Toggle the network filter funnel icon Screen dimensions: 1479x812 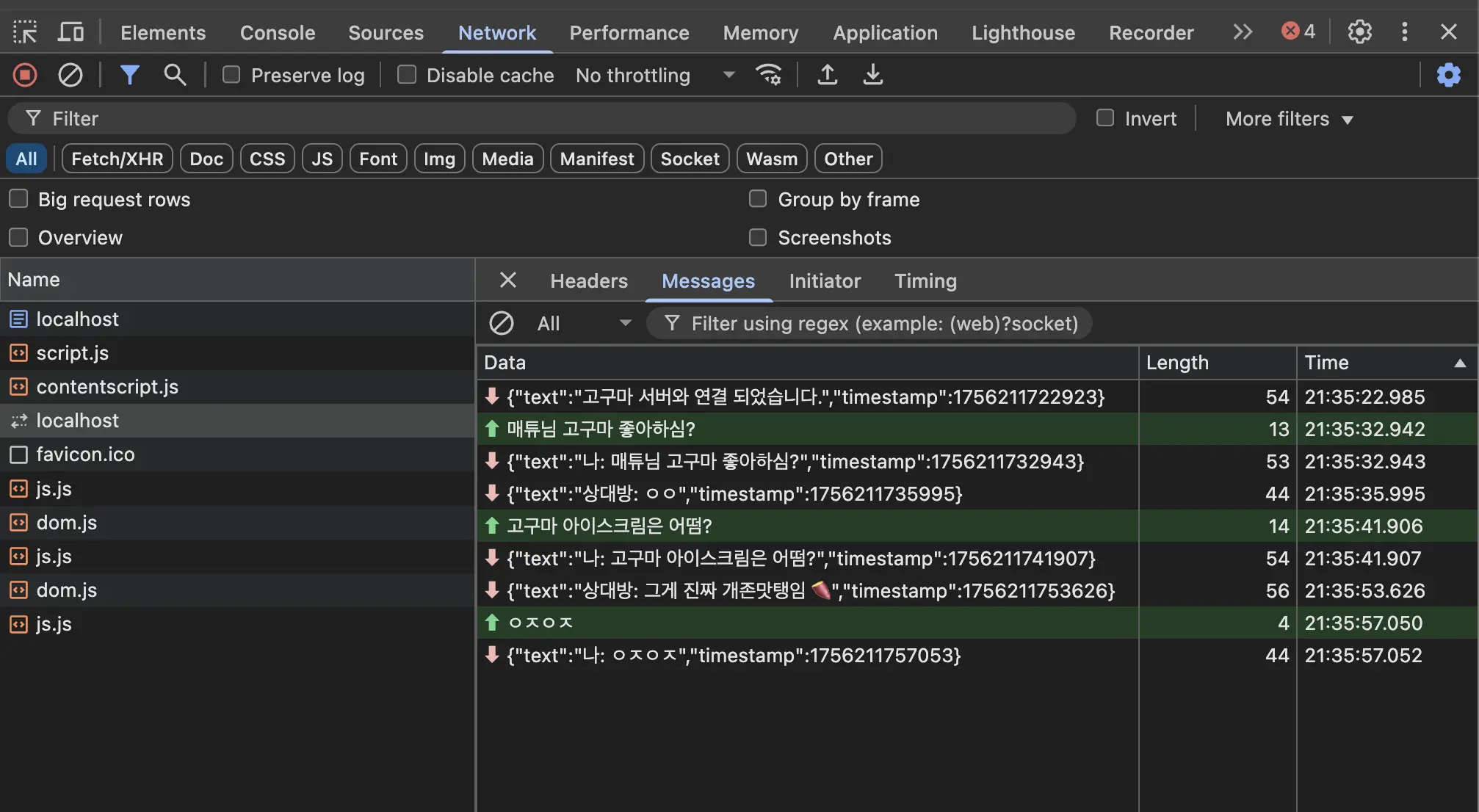[129, 75]
